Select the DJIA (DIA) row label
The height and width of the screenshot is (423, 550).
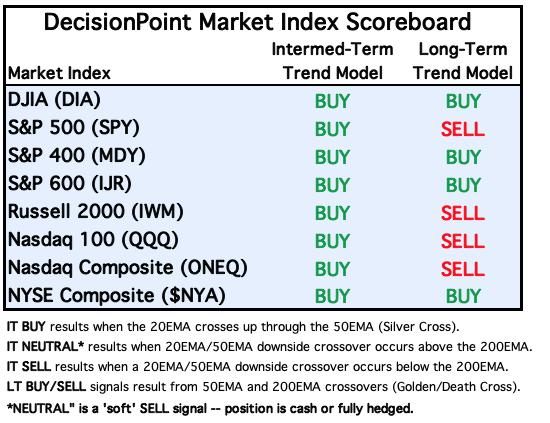click(x=54, y=100)
